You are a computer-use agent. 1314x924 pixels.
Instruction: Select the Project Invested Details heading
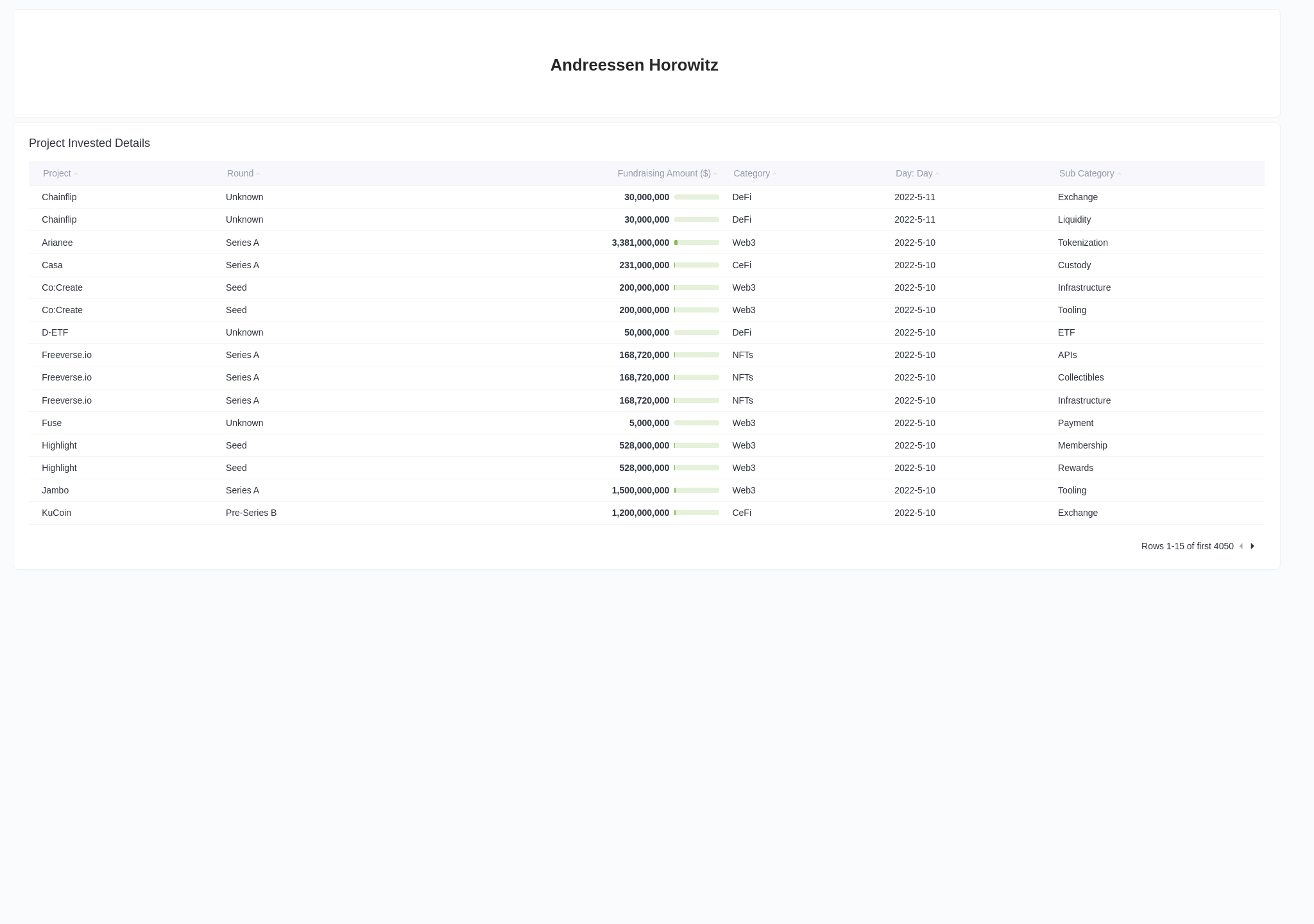pyautogui.click(x=89, y=143)
